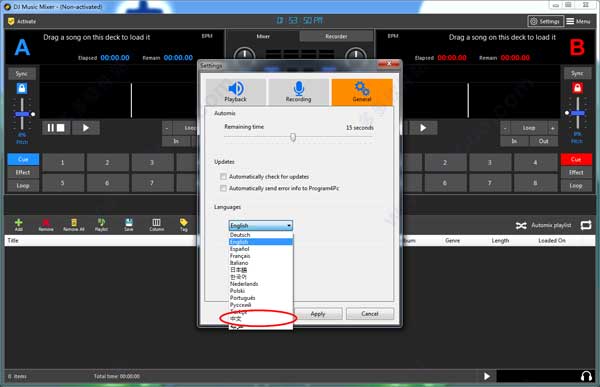Toggle deck B red pitch lock icon
This screenshot has height=387, width=600.
577,88
